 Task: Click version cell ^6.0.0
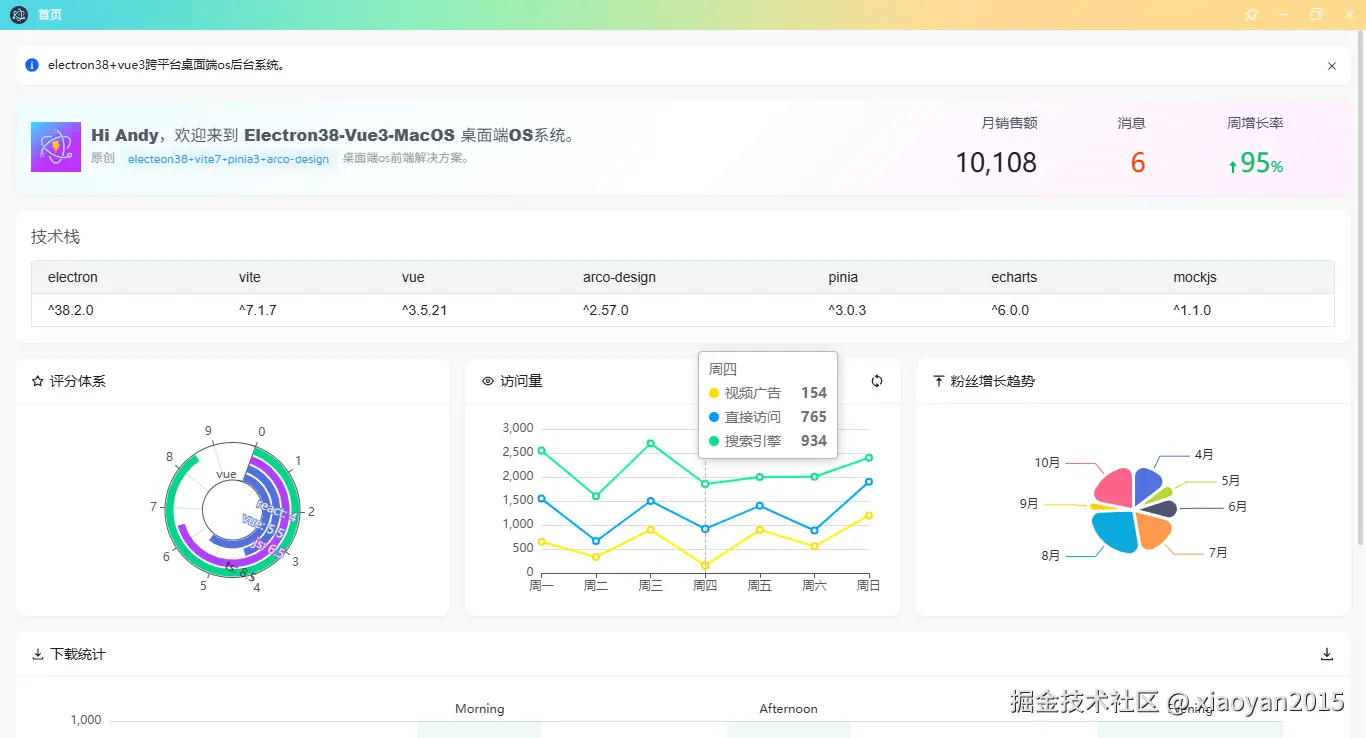[x=1011, y=310]
